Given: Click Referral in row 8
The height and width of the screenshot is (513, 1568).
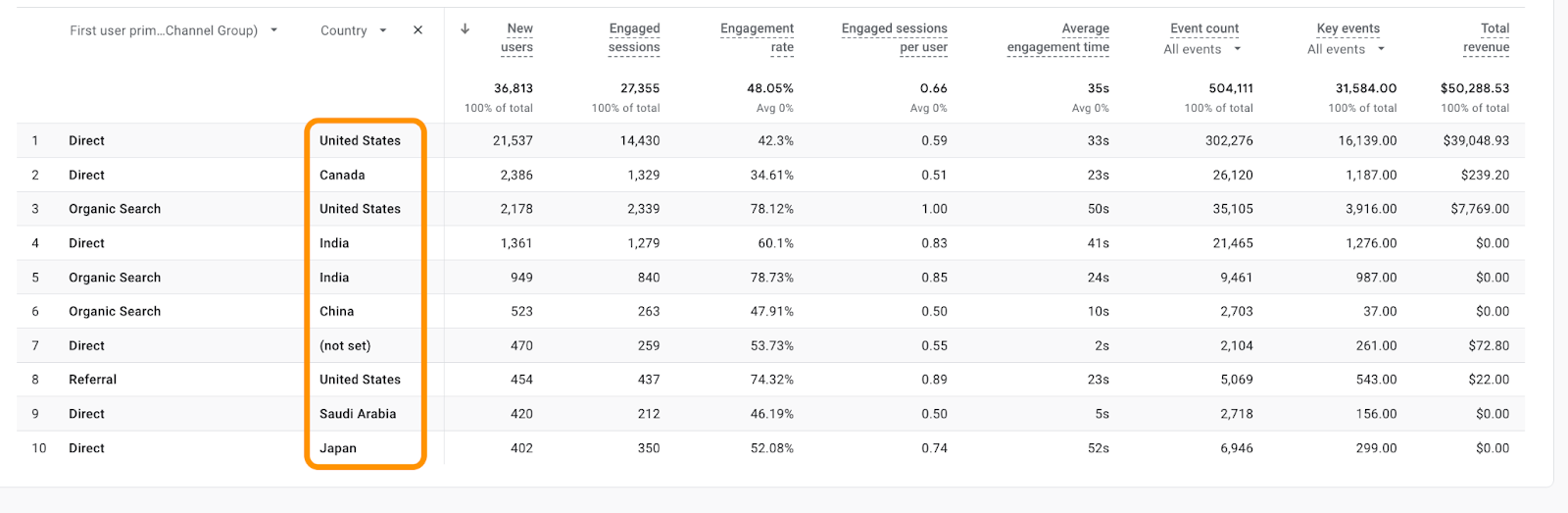Looking at the screenshot, I should coord(92,380).
